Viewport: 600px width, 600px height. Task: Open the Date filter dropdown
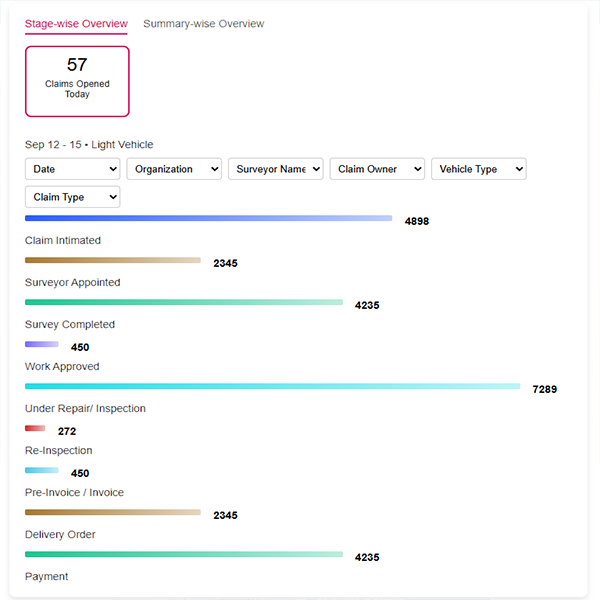pos(72,169)
